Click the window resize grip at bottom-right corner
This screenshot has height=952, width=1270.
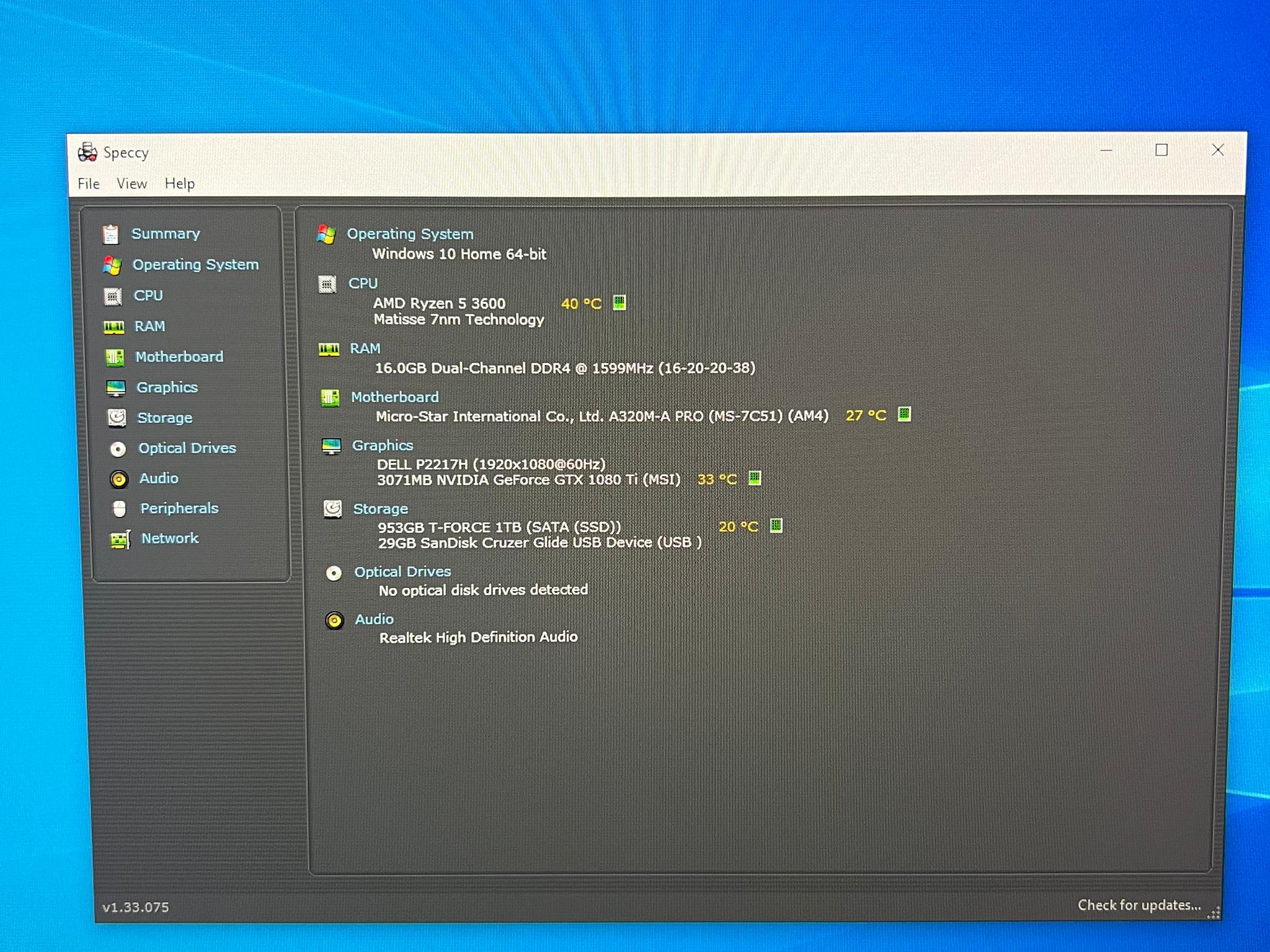[x=1214, y=913]
